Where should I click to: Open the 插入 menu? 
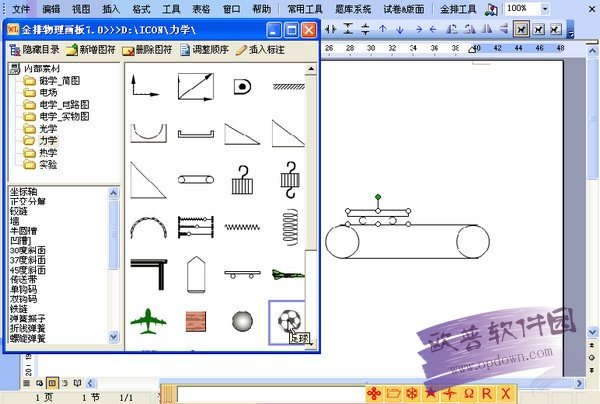point(111,9)
